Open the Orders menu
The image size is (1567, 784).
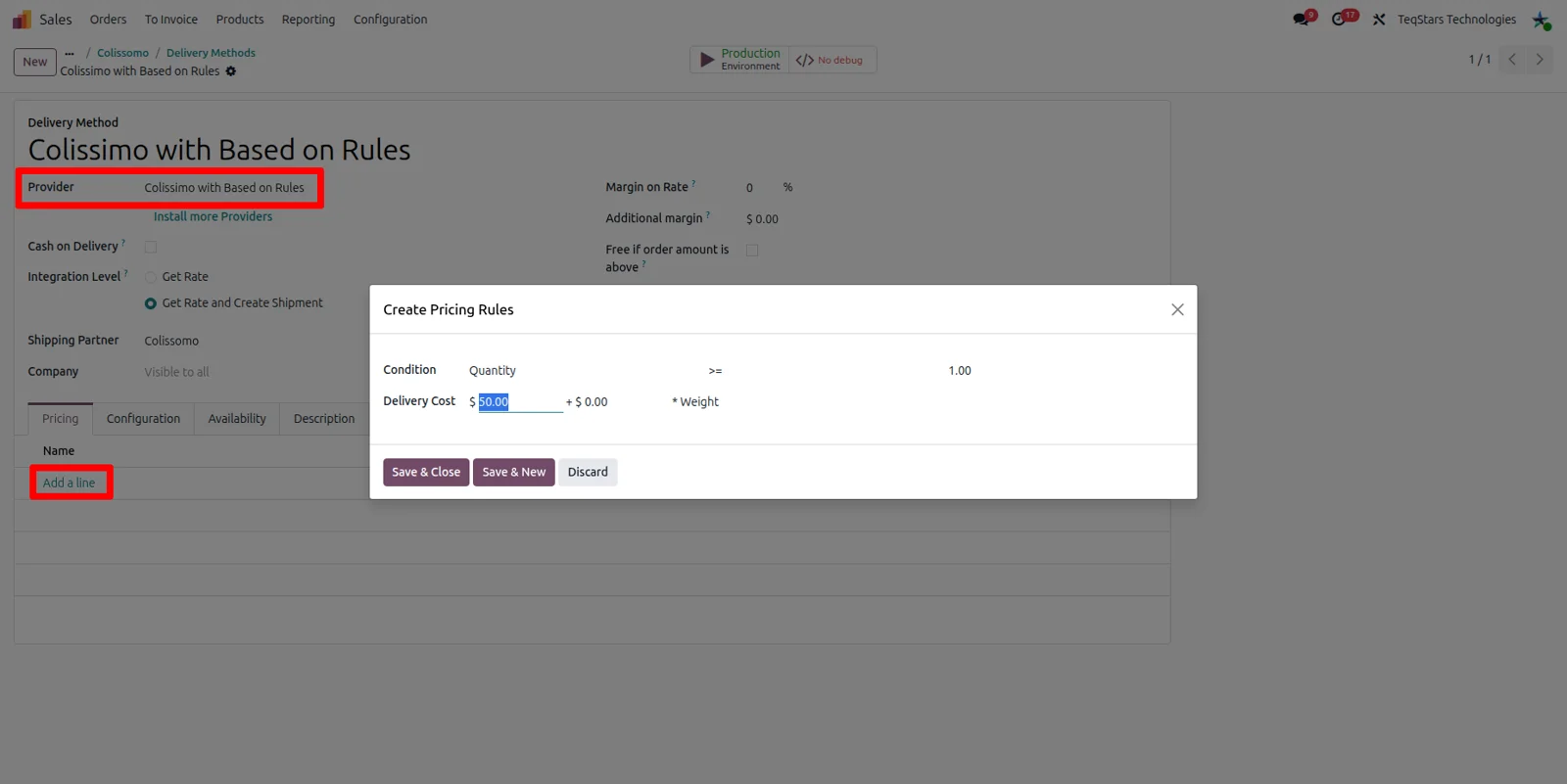tap(108, 20)
